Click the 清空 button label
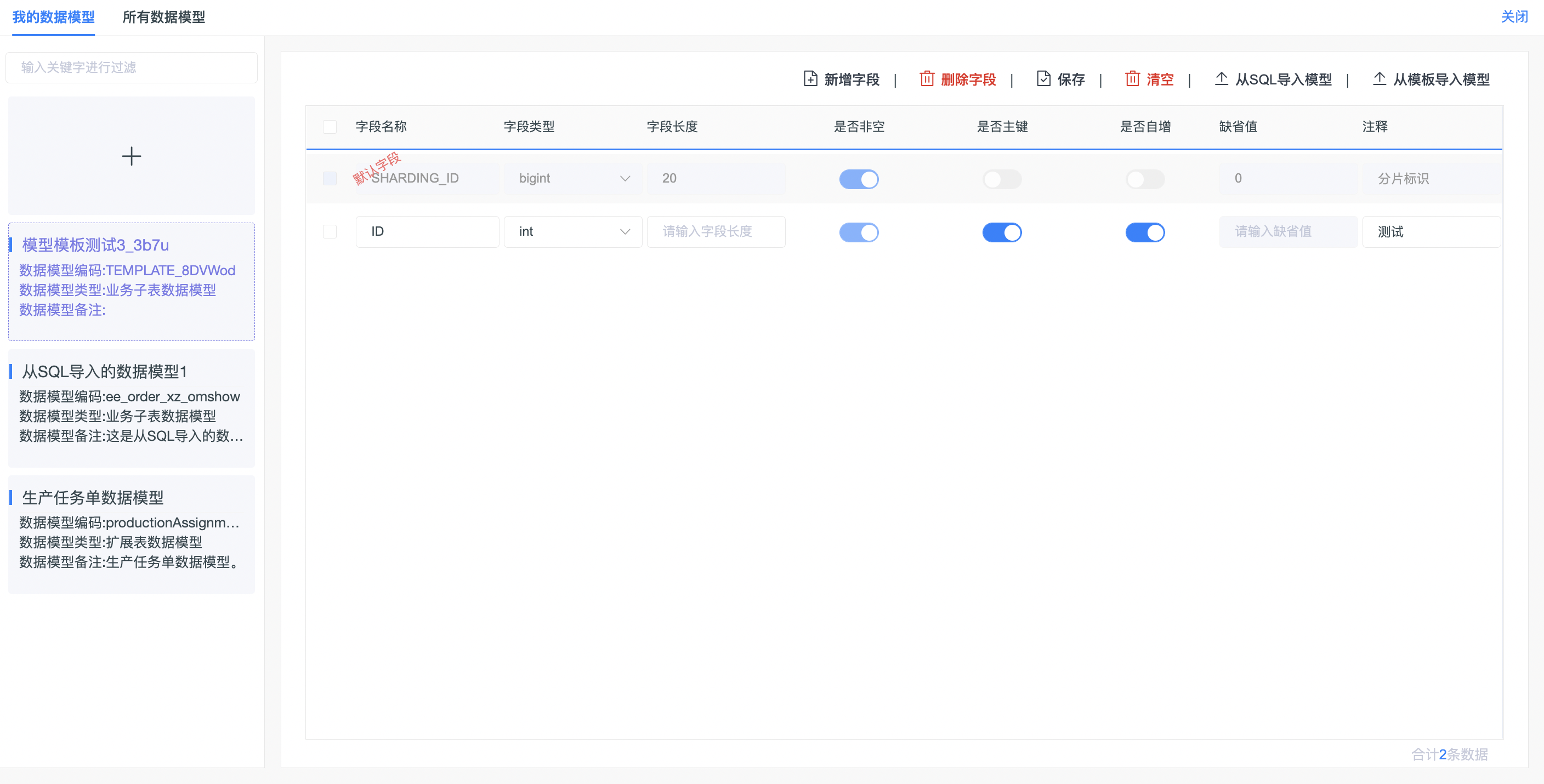 tap(1160, 79)
